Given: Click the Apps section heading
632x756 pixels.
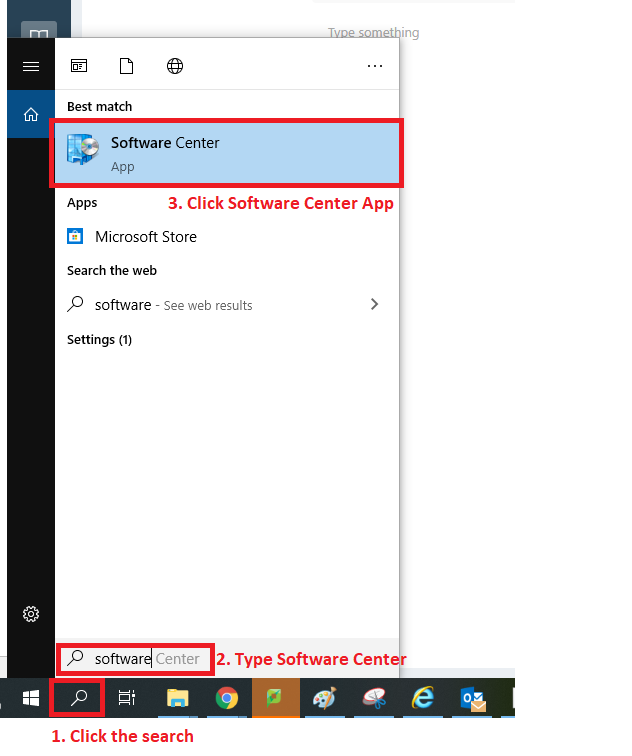Looking at the screenshot, I should coord(82,203).
